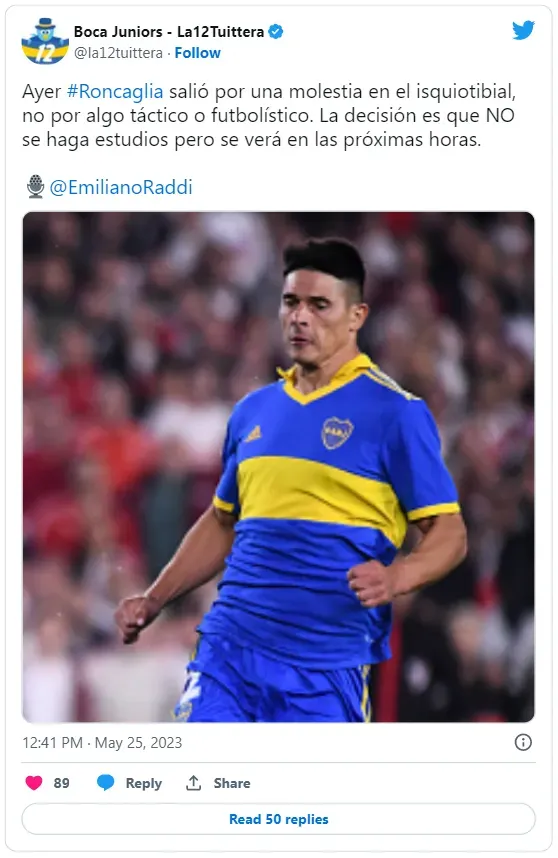Open the La12Tuittera profile avatar
Viewport: 558px width, 858px height.
45,41
